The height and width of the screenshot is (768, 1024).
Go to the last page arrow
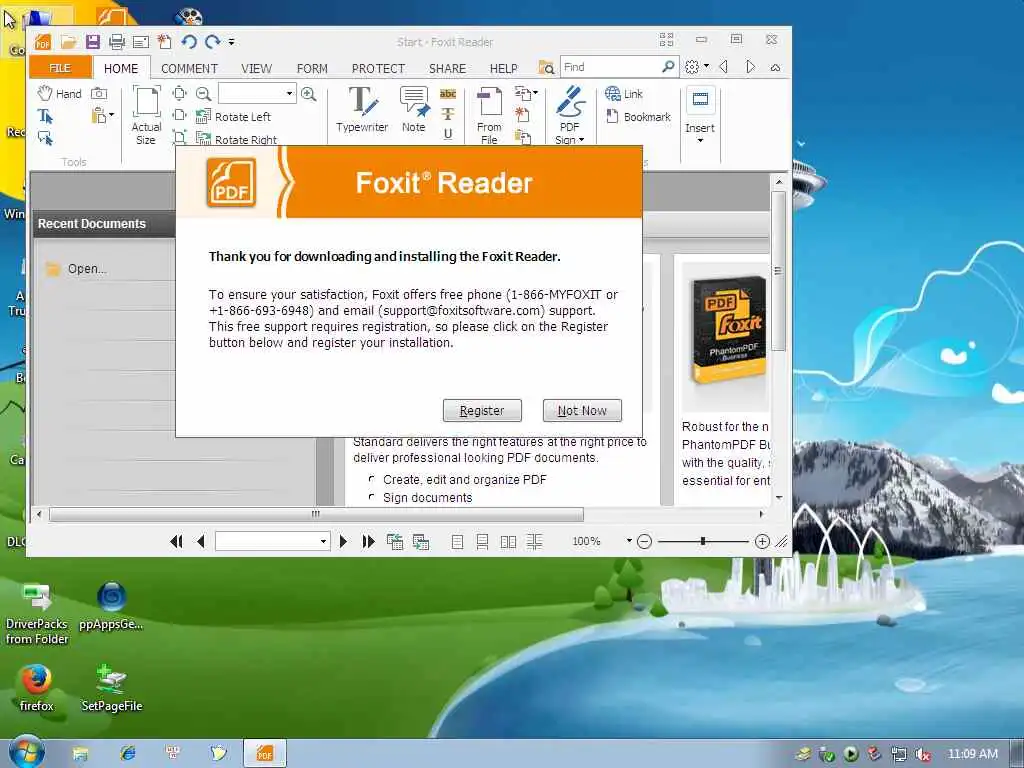pos(368,541)
